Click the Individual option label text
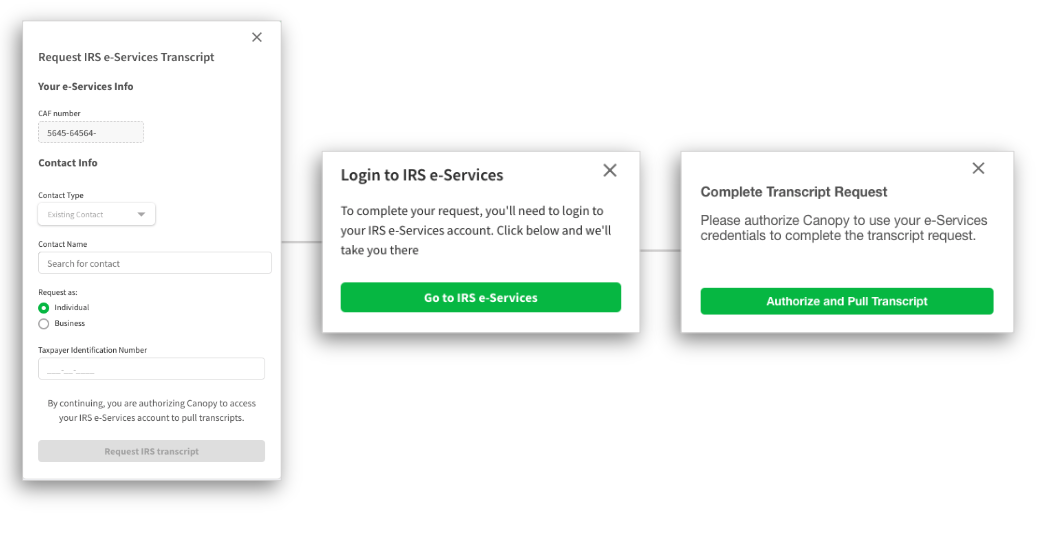Image resolution: width=1046 pixels, height=549 pixels. pos(71,308)
